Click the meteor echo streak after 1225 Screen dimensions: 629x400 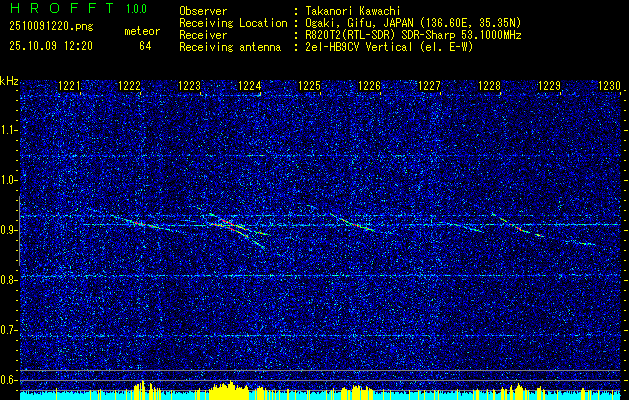pyautogui.click(x=352, y=222)
